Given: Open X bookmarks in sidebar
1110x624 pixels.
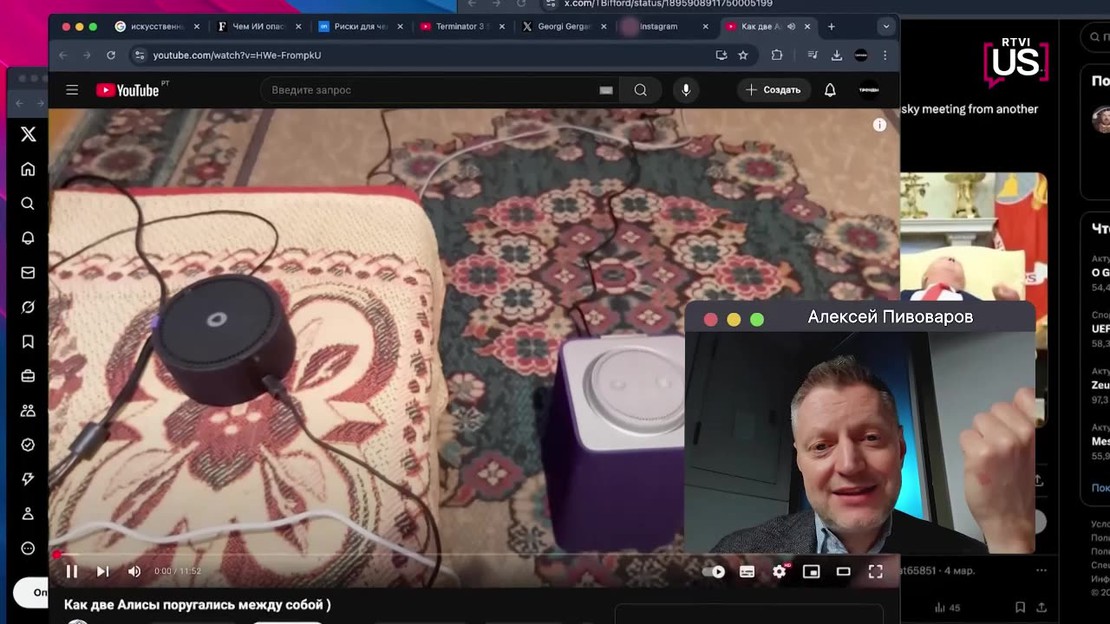Looking at the screenshot, I should 28,341.
